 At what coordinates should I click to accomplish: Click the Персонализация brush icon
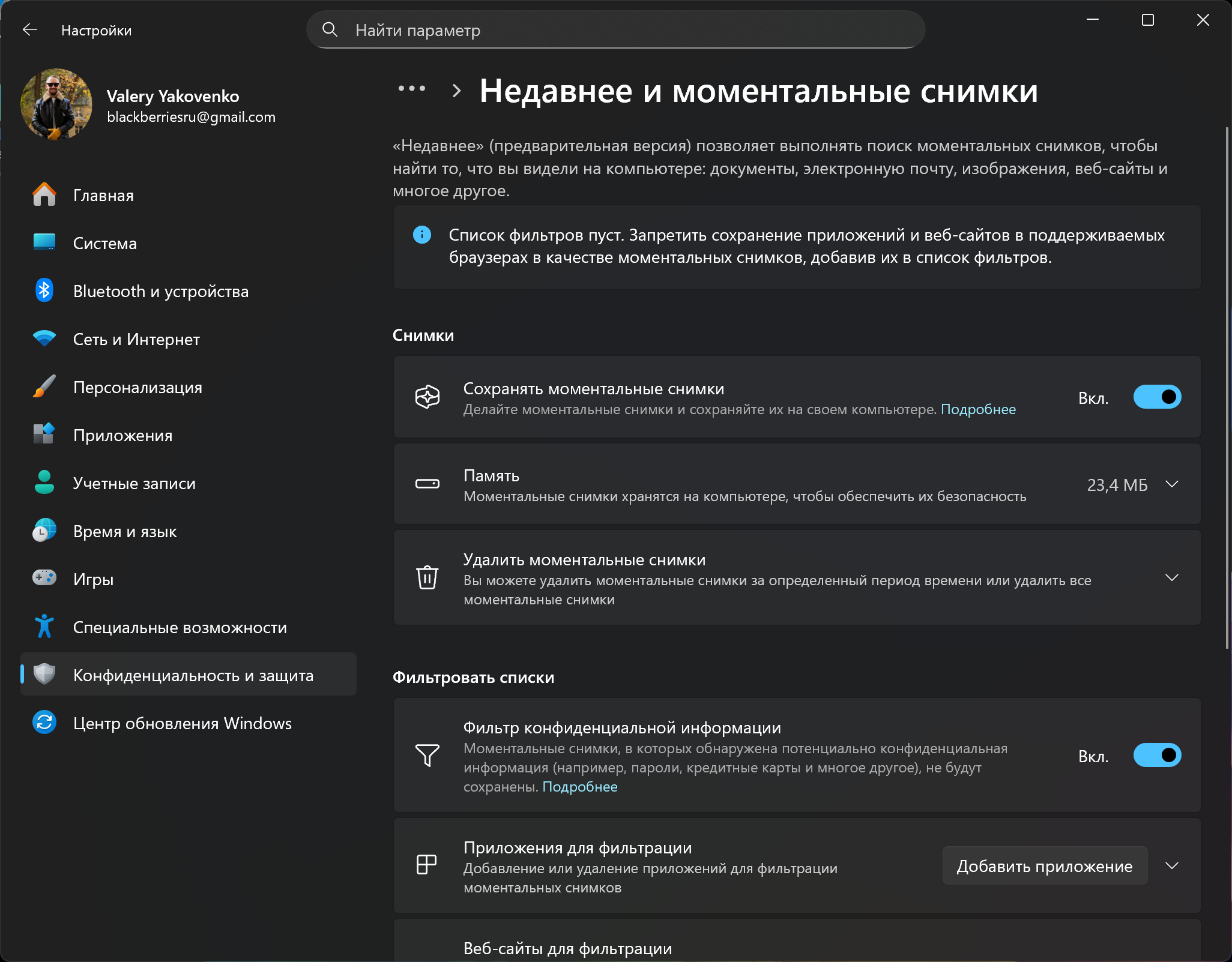click(x=44, y=387)
